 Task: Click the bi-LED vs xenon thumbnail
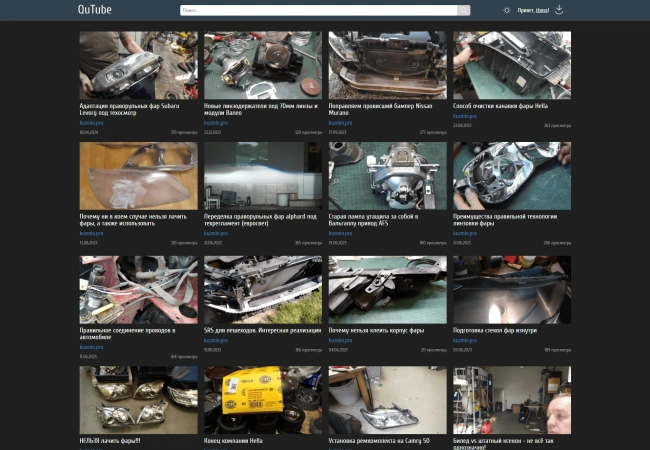coord(511,399)
